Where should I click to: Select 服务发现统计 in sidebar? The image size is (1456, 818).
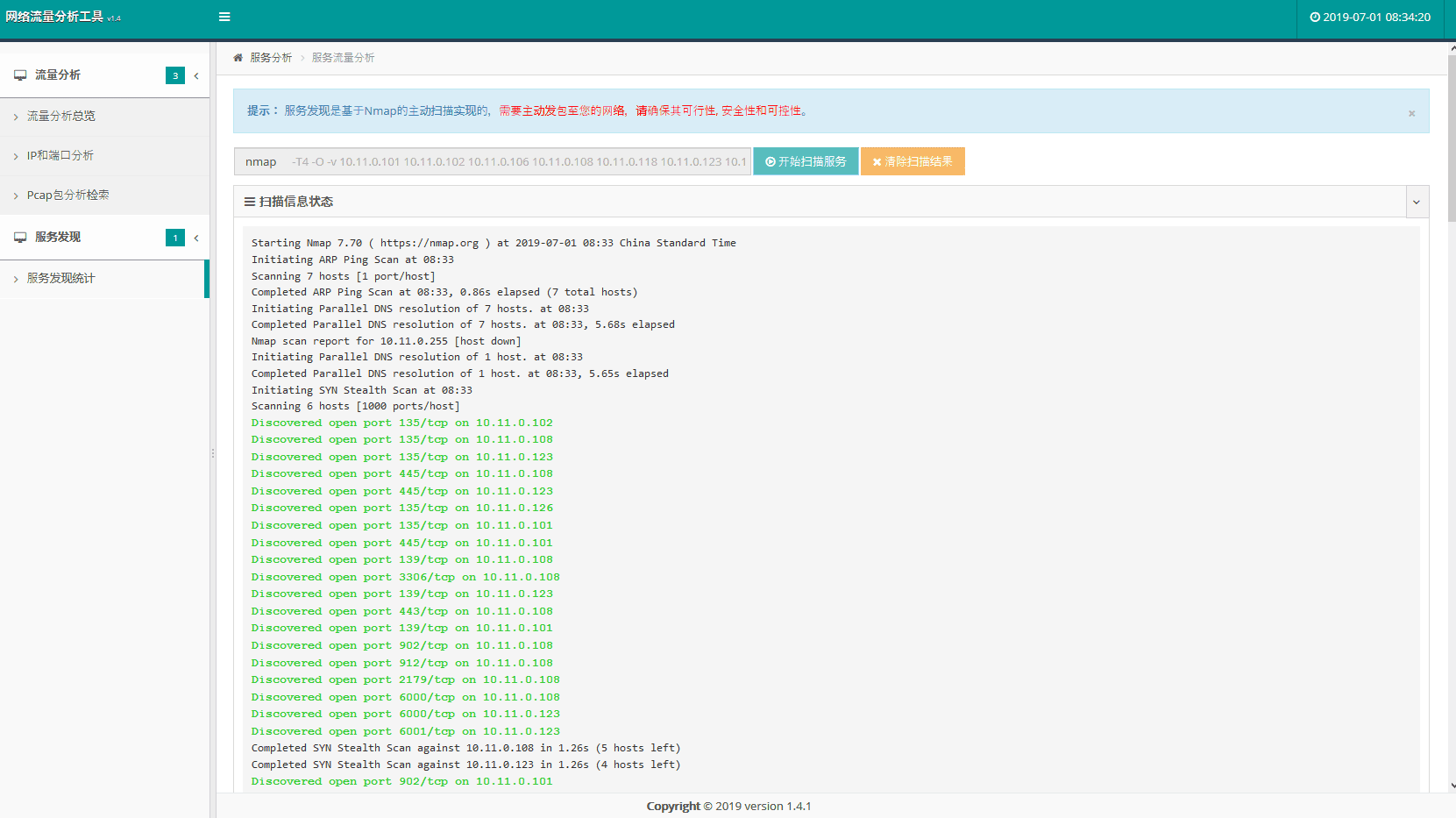point(61,279)
